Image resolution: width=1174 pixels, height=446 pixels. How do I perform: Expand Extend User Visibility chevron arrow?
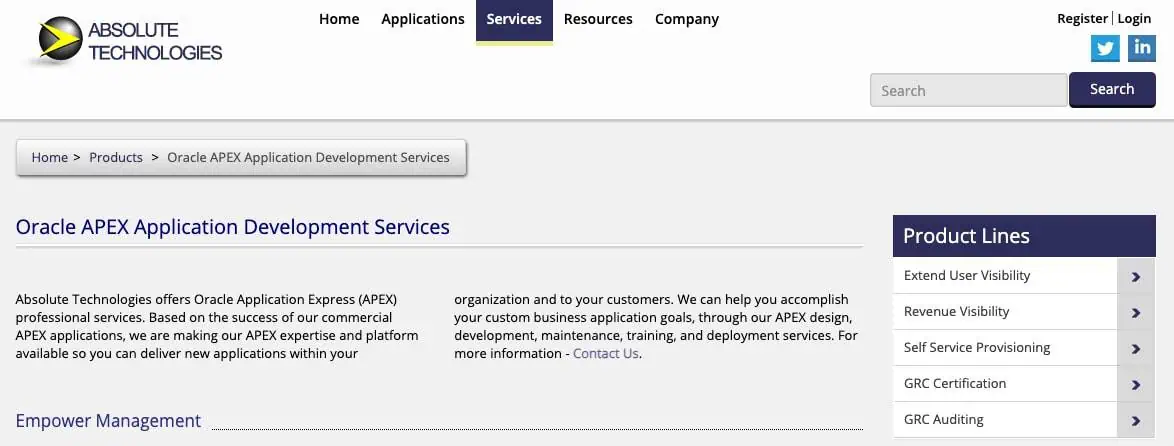1136,276
